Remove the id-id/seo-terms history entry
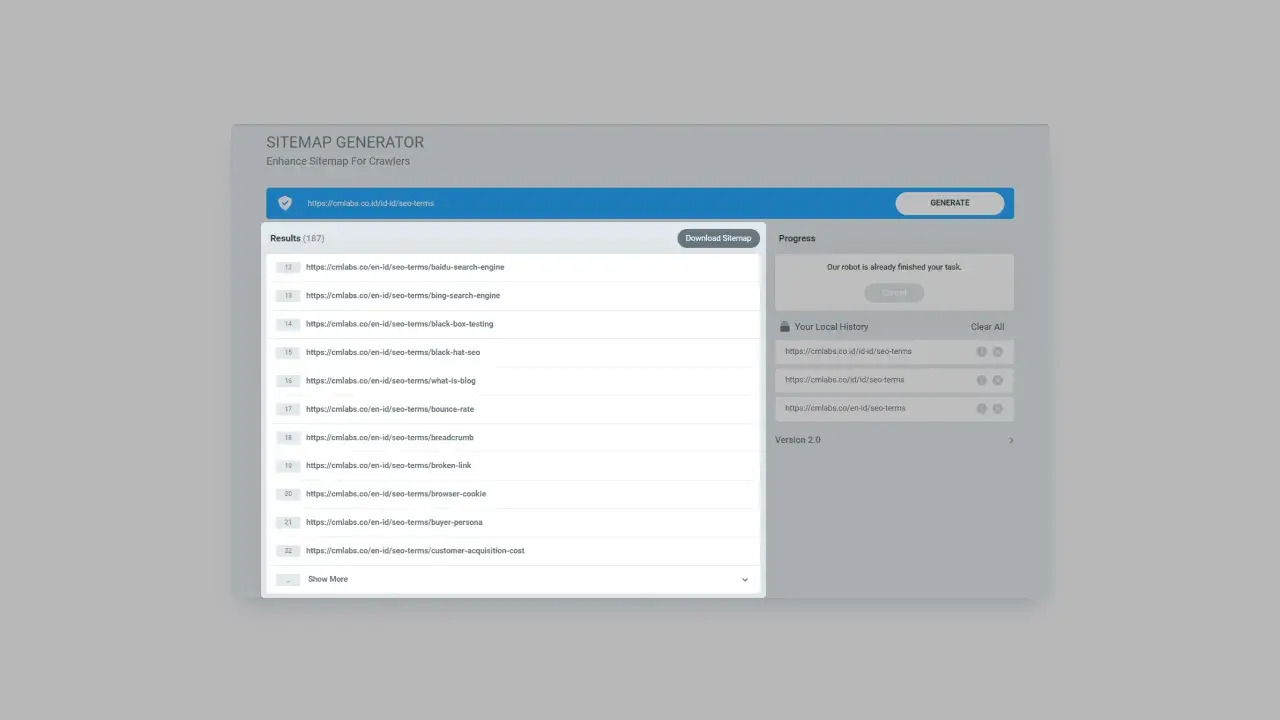The height and width of the screenshot is (720, 1280). click(997, 351)
